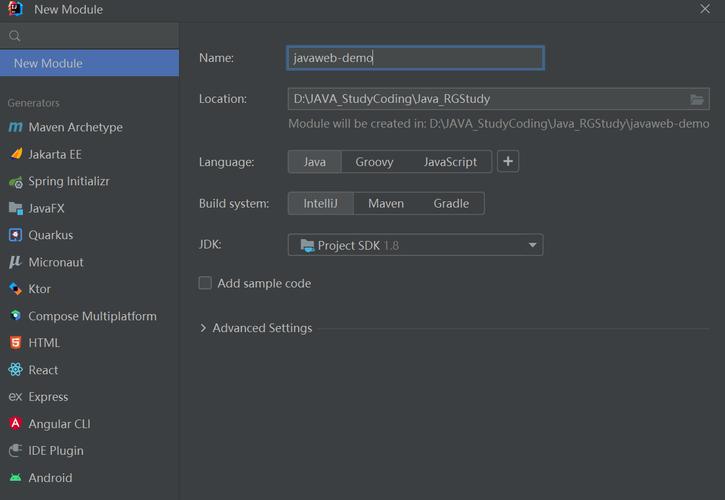Select the React generator icon
Viewport: 725px width, 500px height.
15,370
